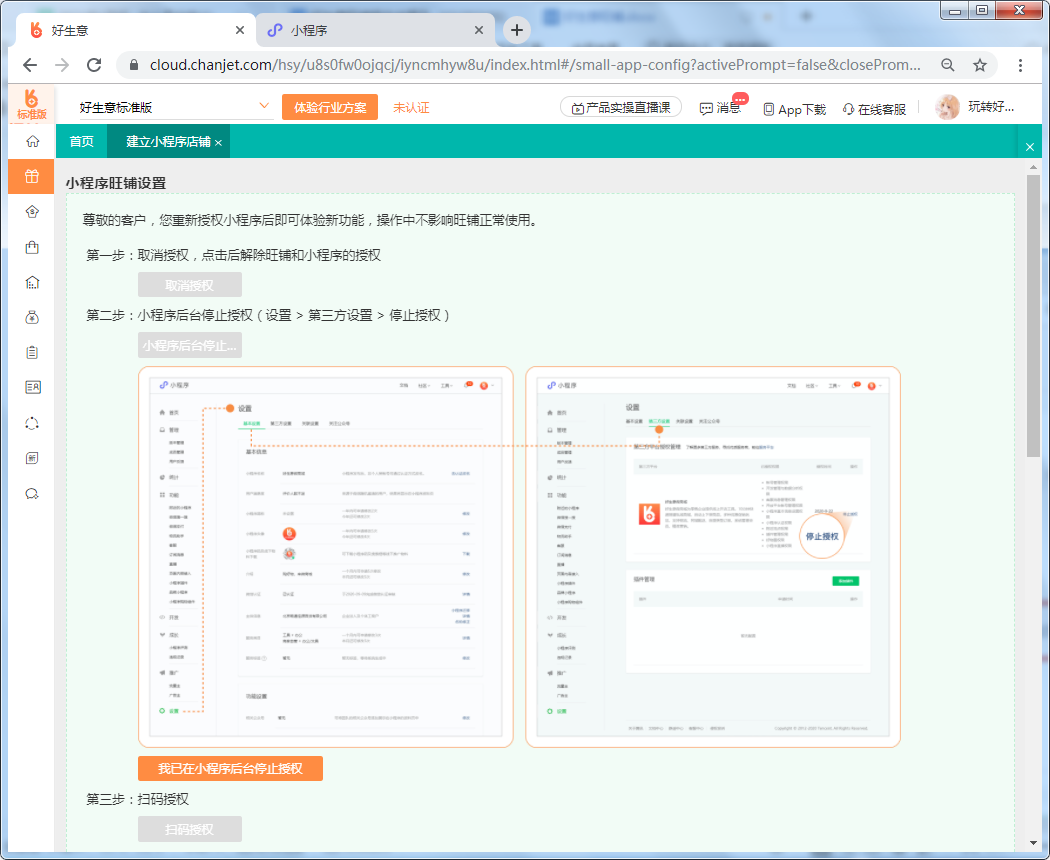Screen dimensions: 1050x860
Task: Select the gift box sidebar icon
Action: [x=31, y=176]
